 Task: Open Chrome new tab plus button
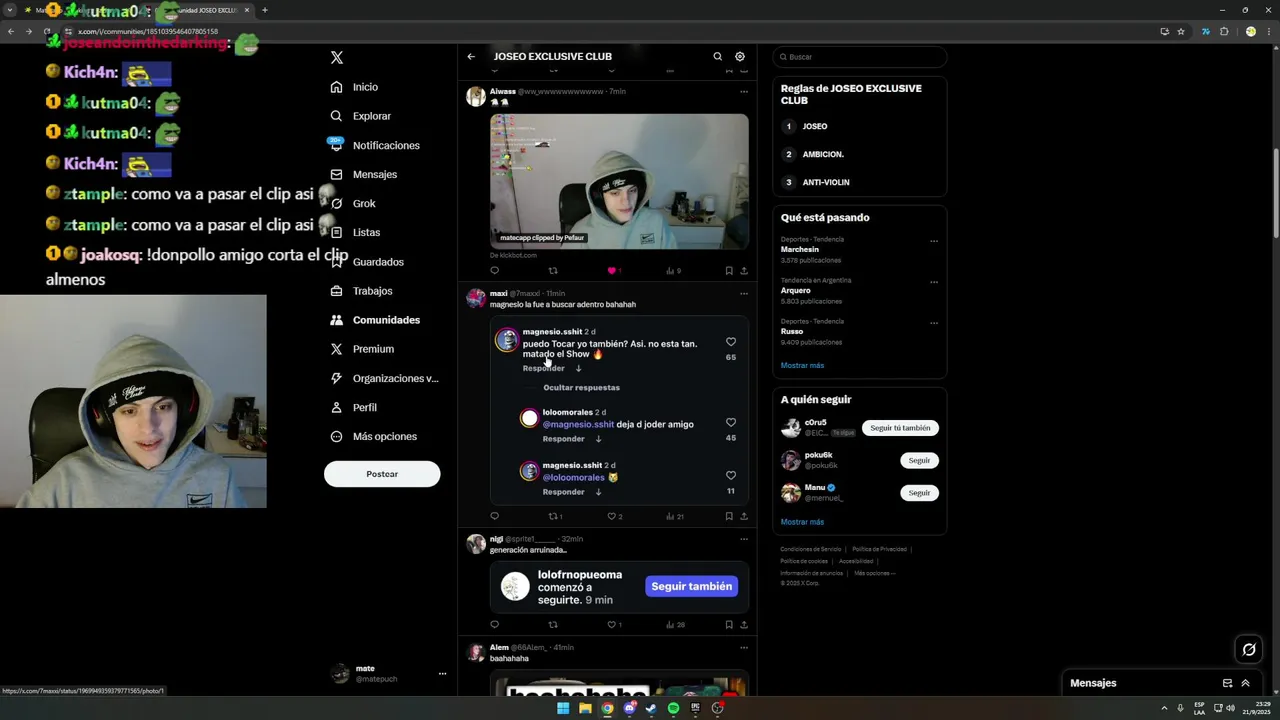(264, 10)
